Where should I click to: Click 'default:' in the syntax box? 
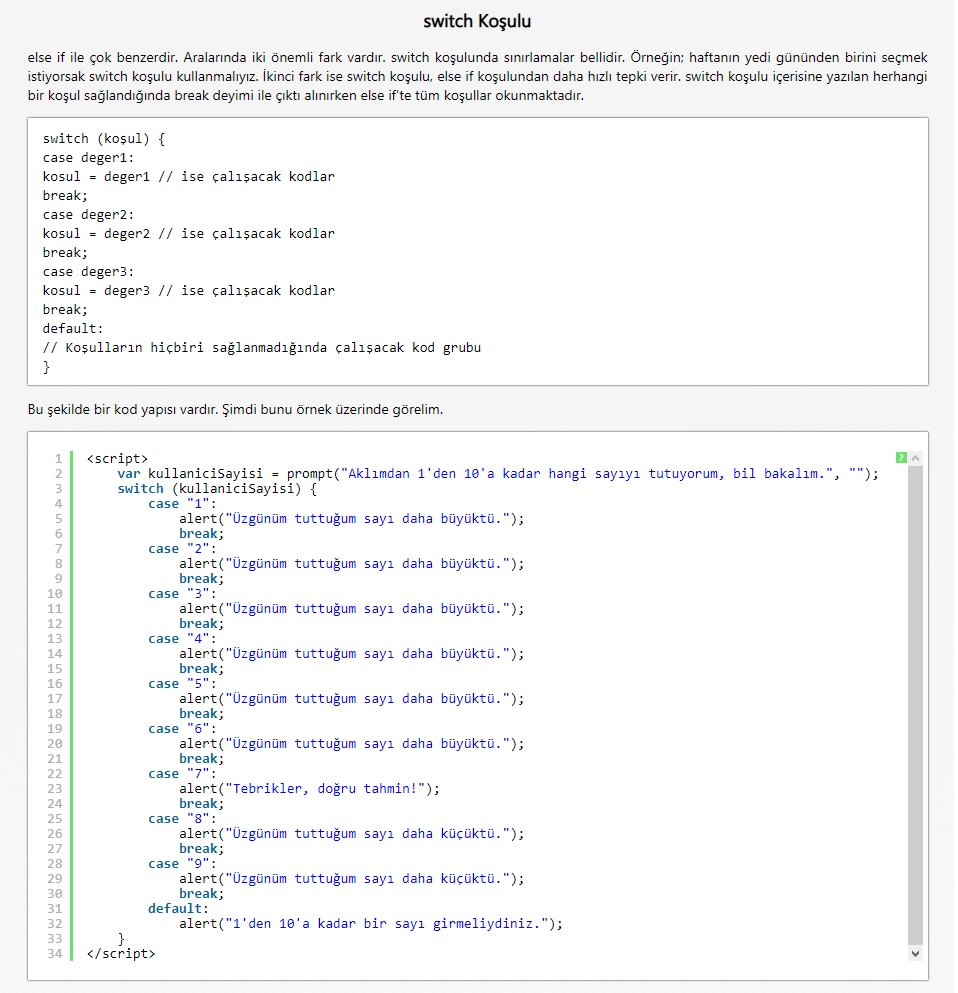(73, 329)
